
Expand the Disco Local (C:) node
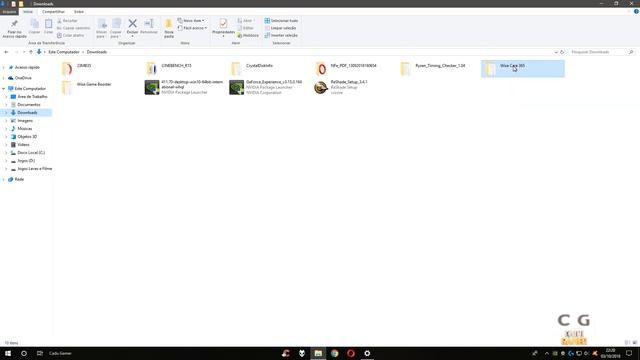tap(6, 153)
